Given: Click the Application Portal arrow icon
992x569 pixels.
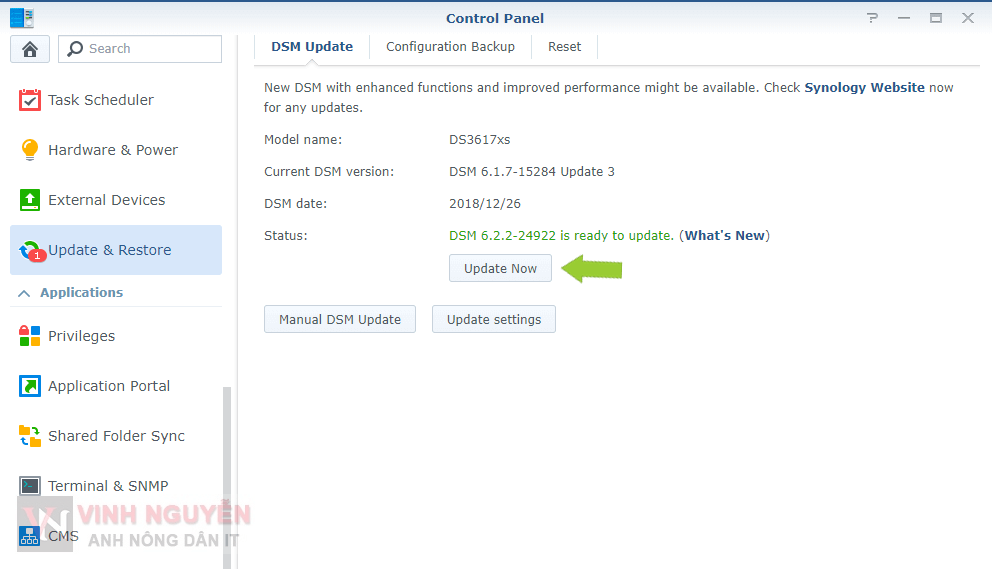Looking at the screenshot, I should (30, 386).
